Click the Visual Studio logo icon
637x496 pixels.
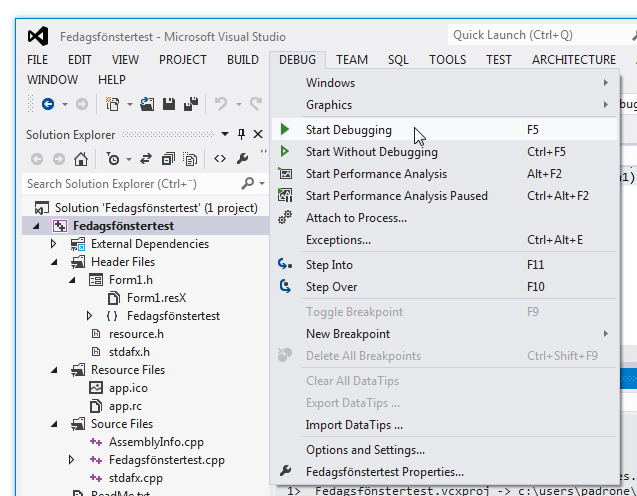point(38,36)
